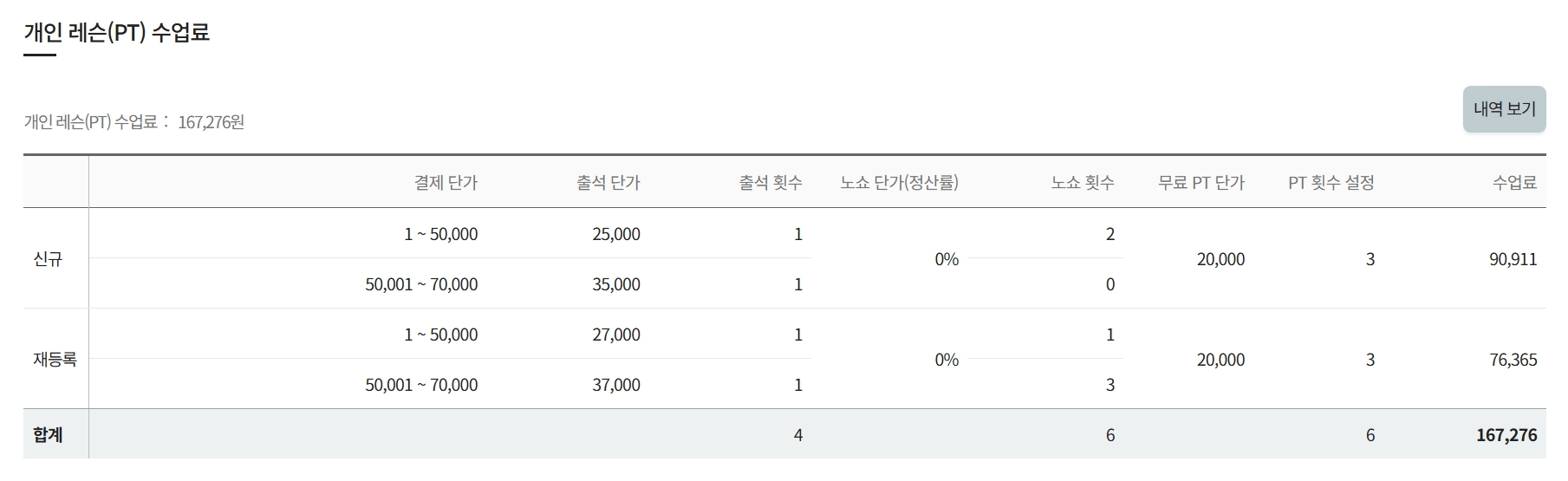Viewport: 1568px width, 481px height.
Task: Click the 무료 PT 단가 column header
Action: click(x=1200, y=183)
